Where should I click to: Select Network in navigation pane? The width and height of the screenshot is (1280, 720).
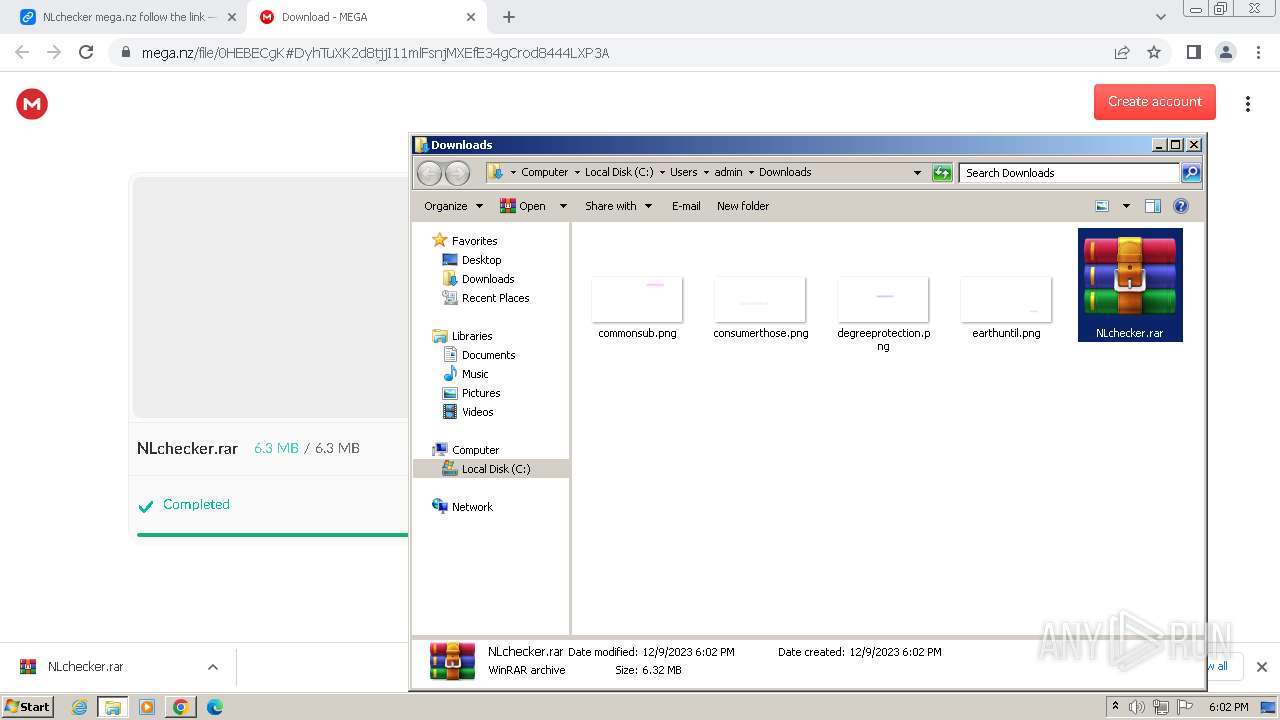click(472, 507)
